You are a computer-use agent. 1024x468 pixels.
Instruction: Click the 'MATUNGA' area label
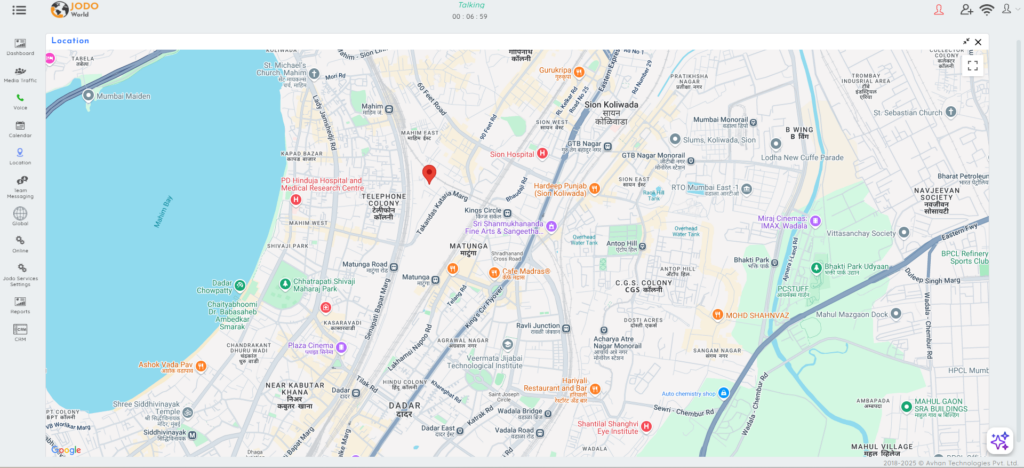468,245
